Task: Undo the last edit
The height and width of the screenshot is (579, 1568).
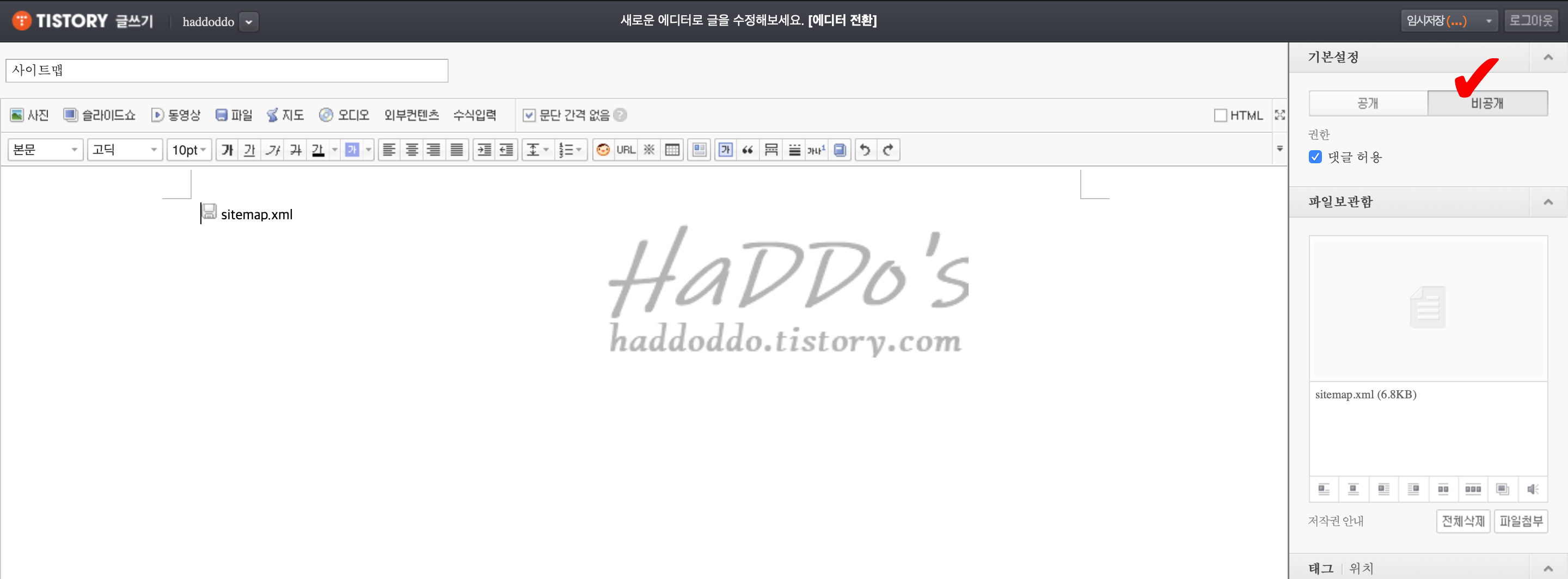Action: point(865,150)
